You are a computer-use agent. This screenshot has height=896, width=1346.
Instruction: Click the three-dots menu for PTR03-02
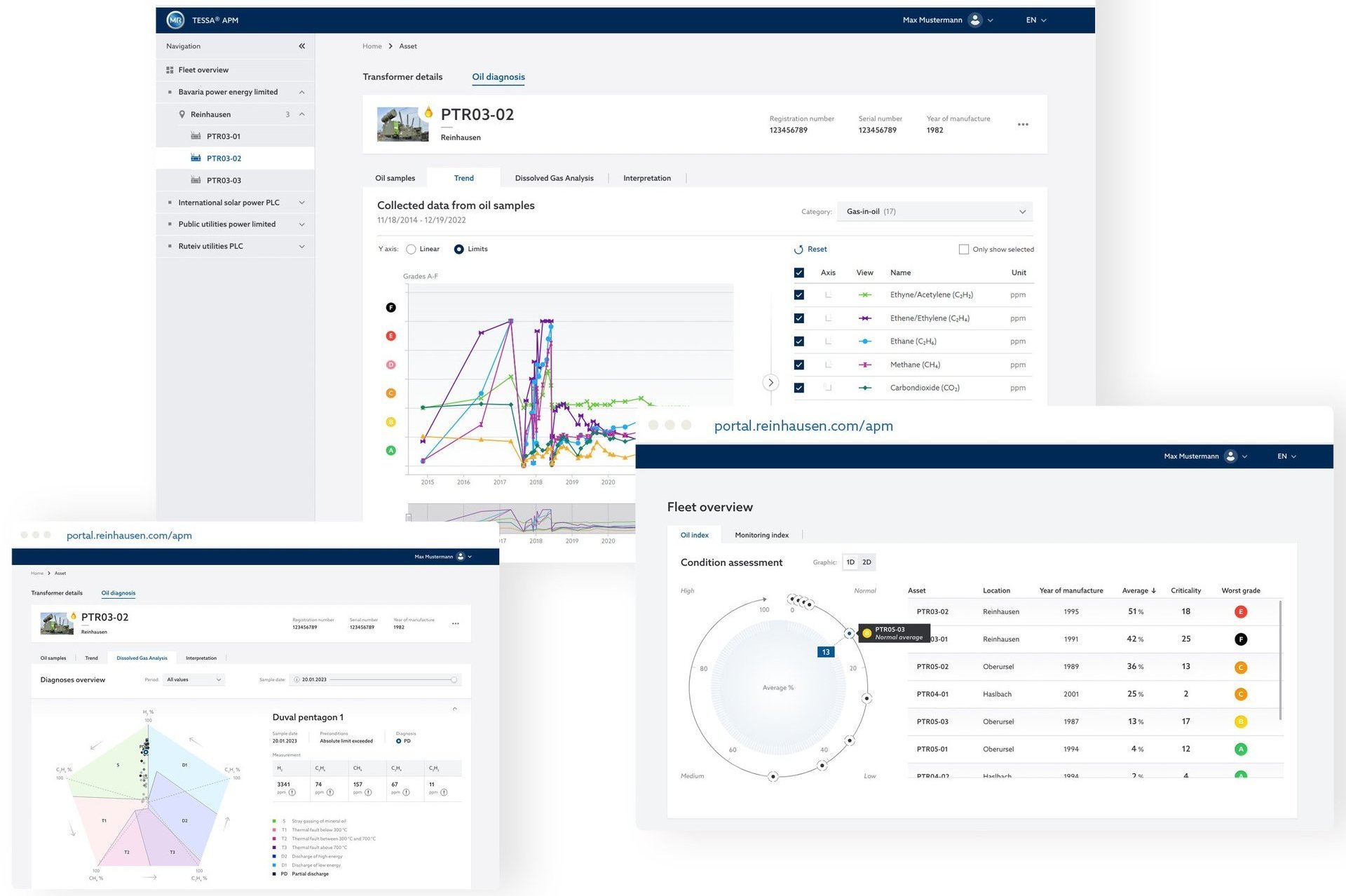(1023, 125)
